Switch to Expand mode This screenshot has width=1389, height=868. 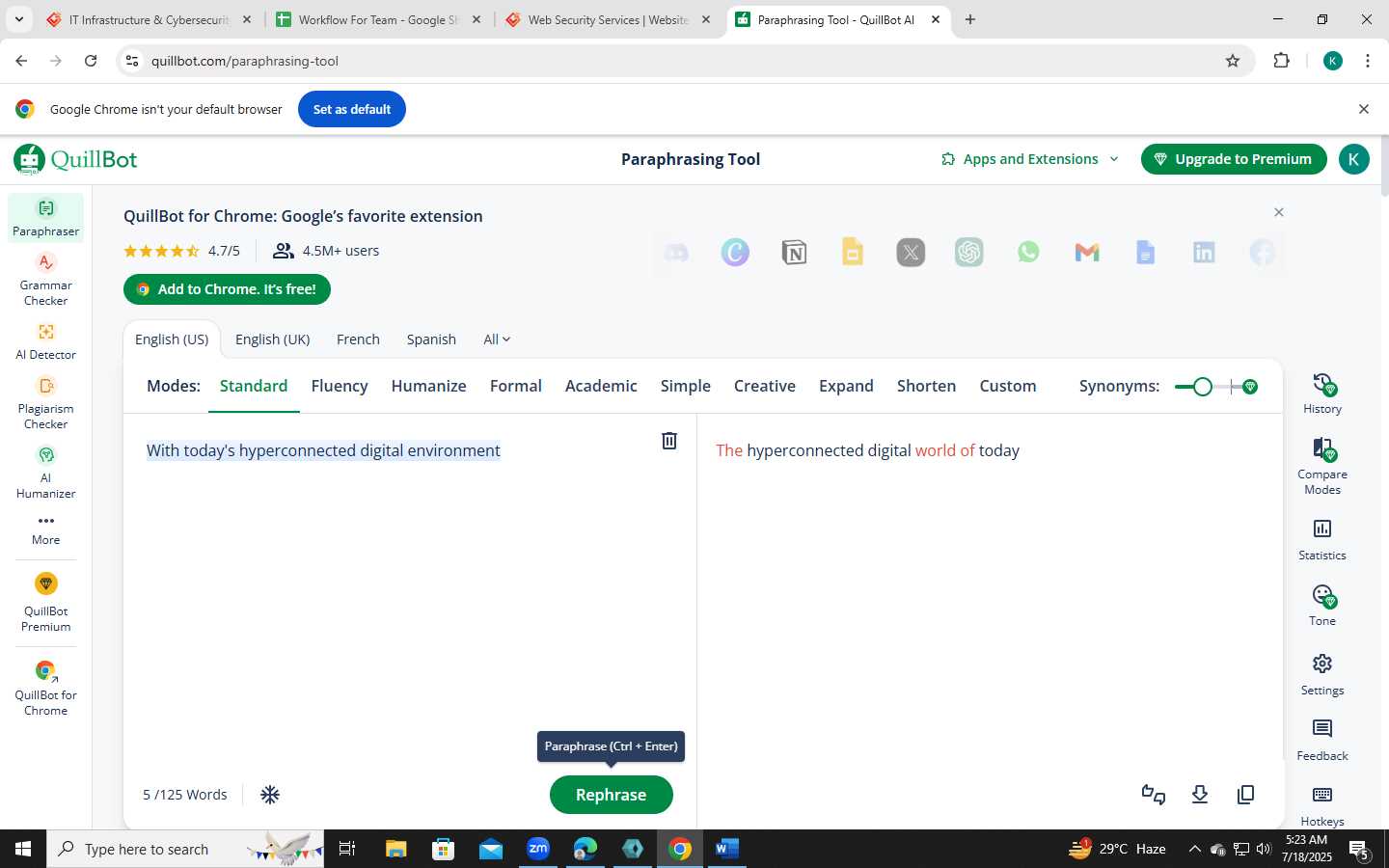pyautogui.click(x=846, y=386)
